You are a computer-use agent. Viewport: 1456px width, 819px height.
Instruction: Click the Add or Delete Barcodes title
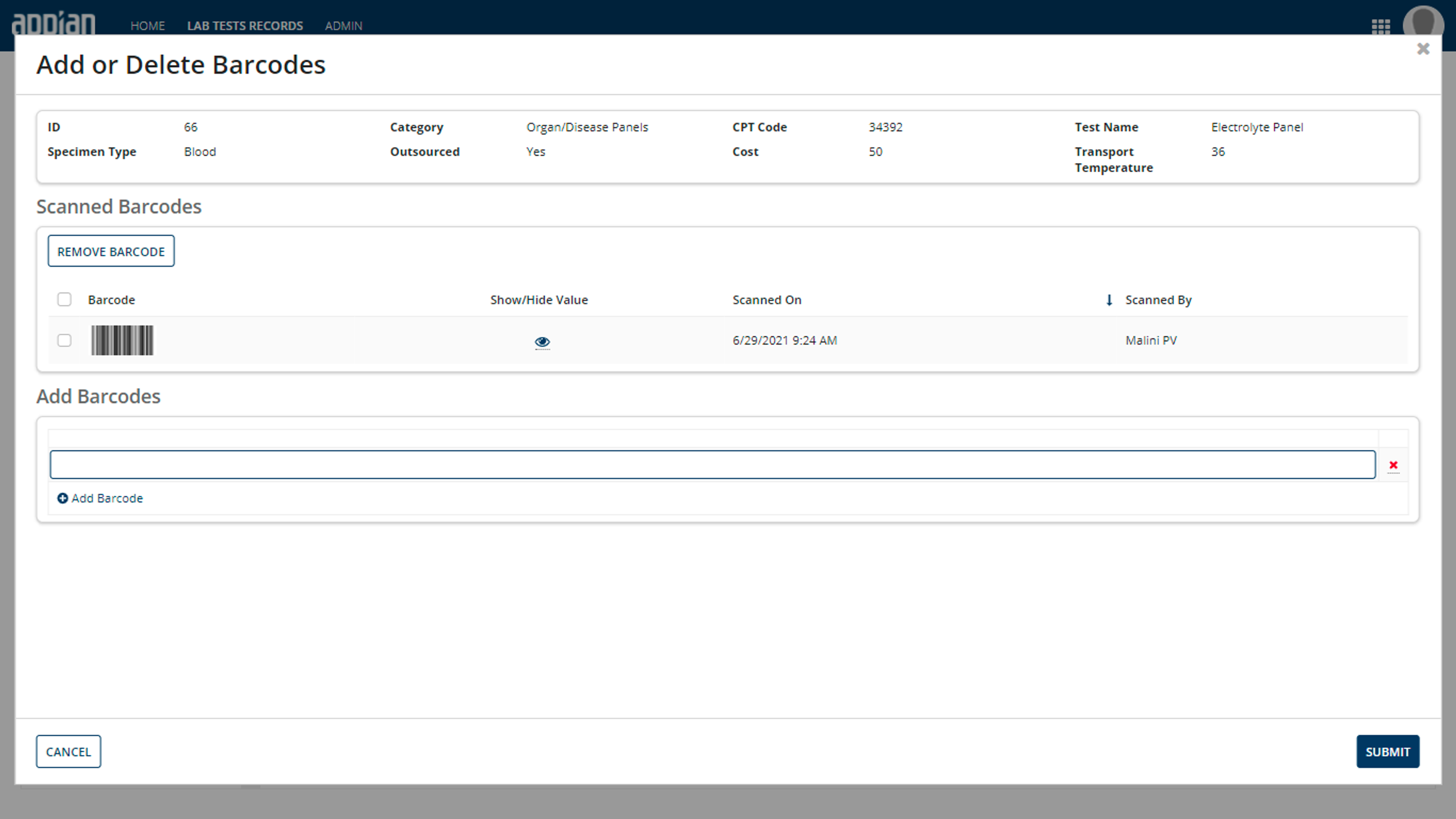tap(181, 64)
